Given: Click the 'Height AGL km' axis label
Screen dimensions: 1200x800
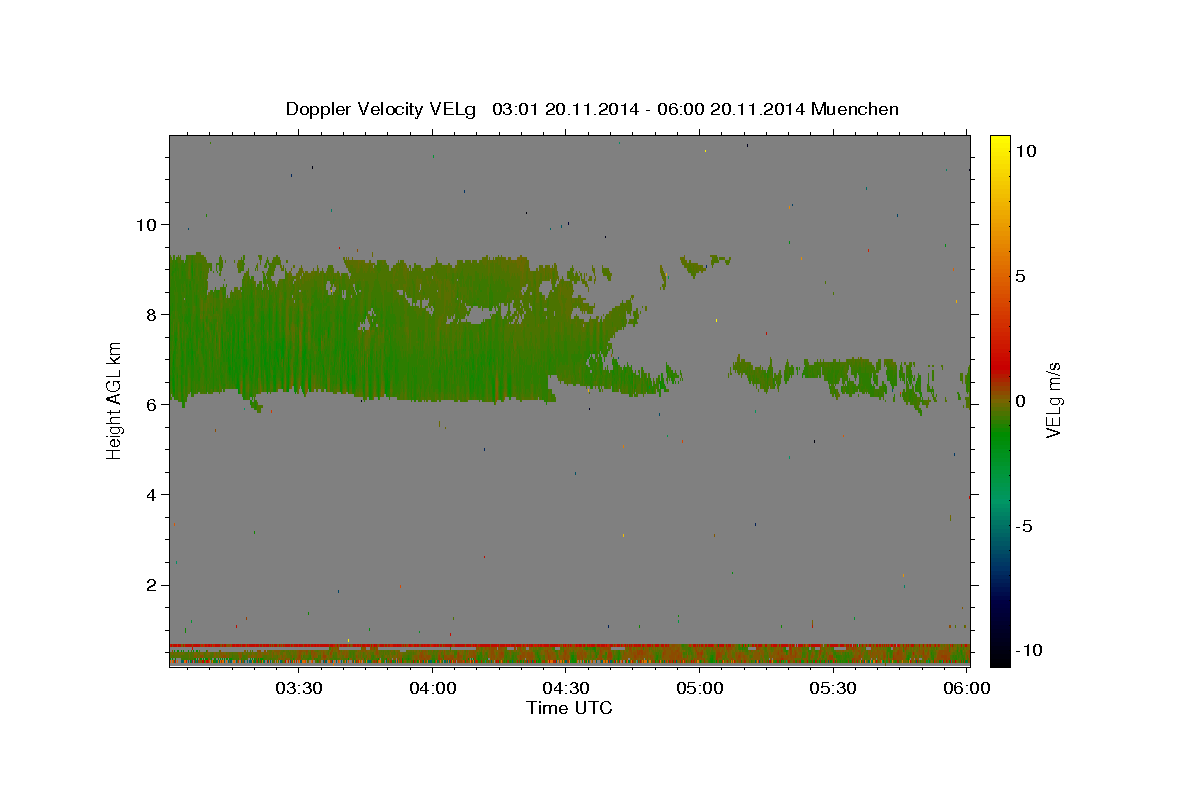Looking at the screenshot, I should click(x=115, y=401).
